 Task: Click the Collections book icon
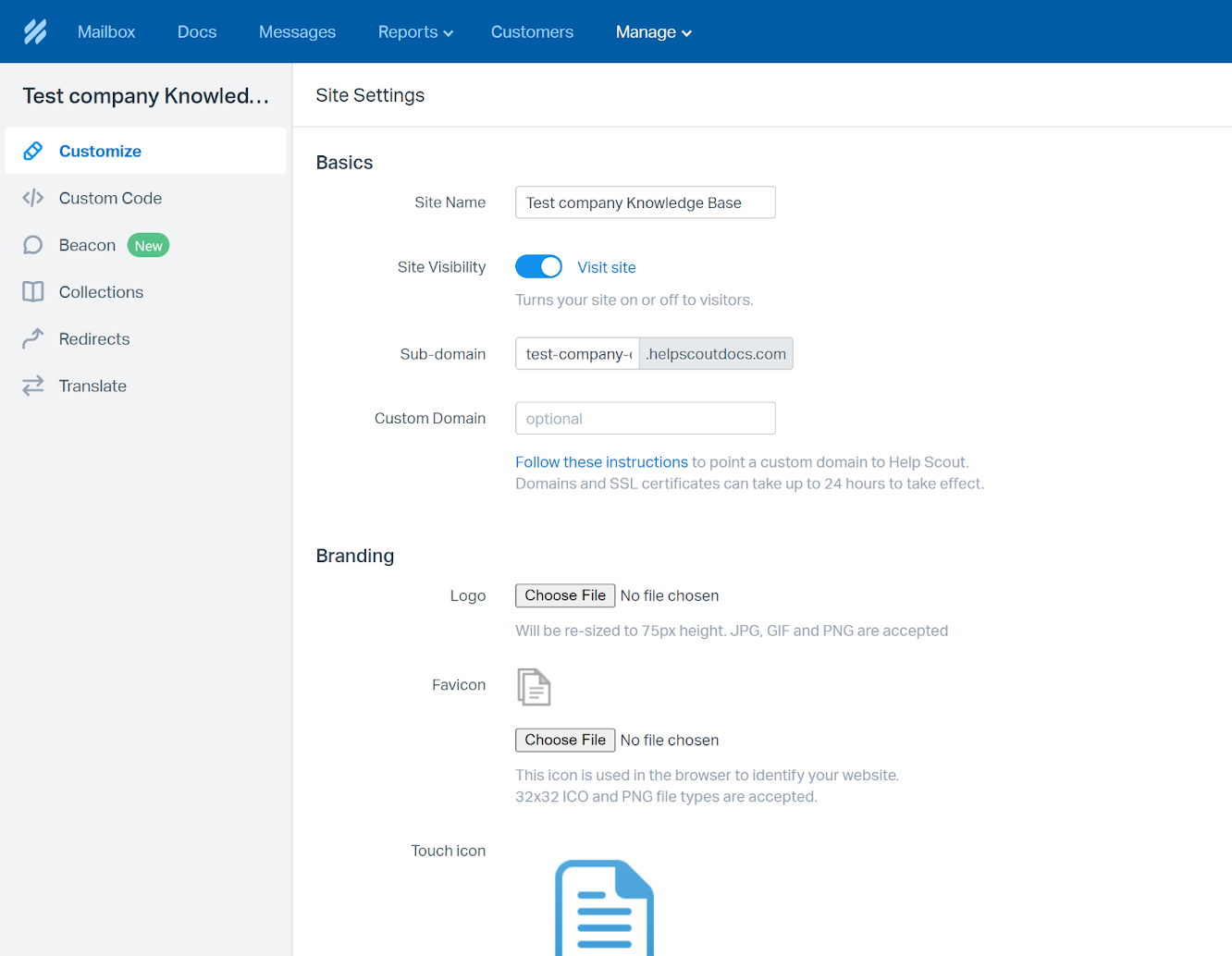point(33,292)
